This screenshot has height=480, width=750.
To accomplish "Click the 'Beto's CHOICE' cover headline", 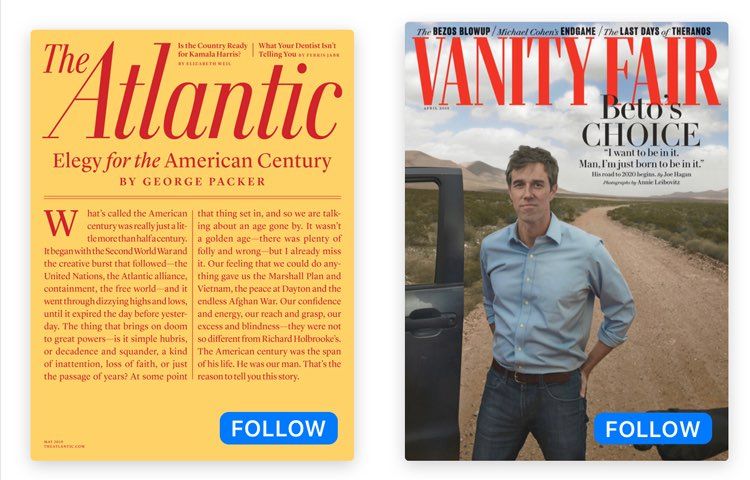I will 641,122.
